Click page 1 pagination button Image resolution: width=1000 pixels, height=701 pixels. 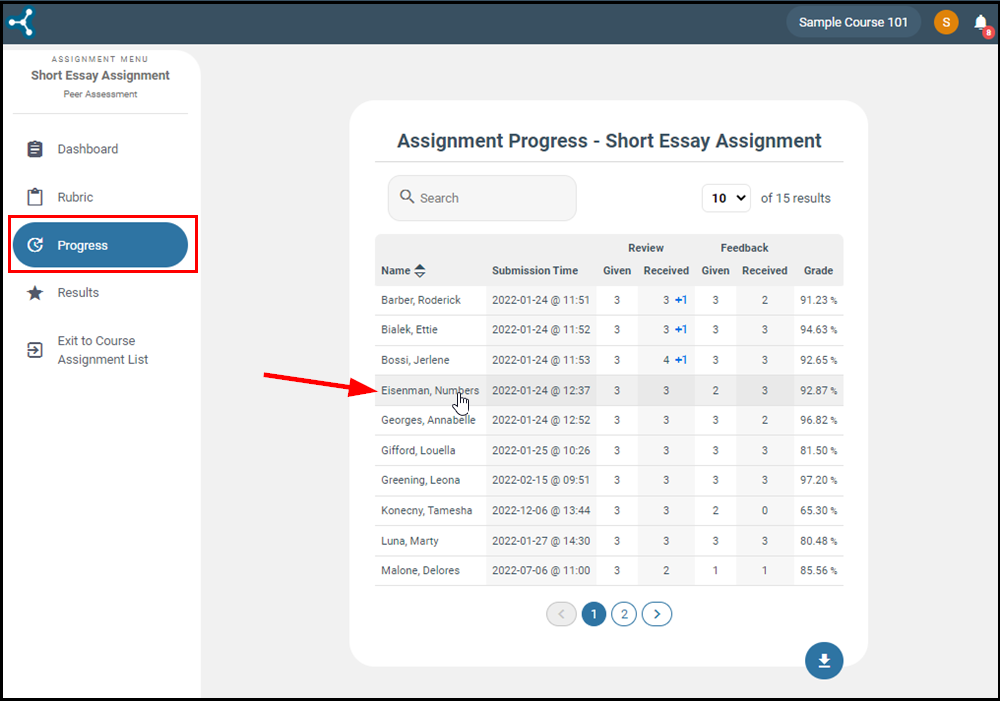(x=594, y=614)
